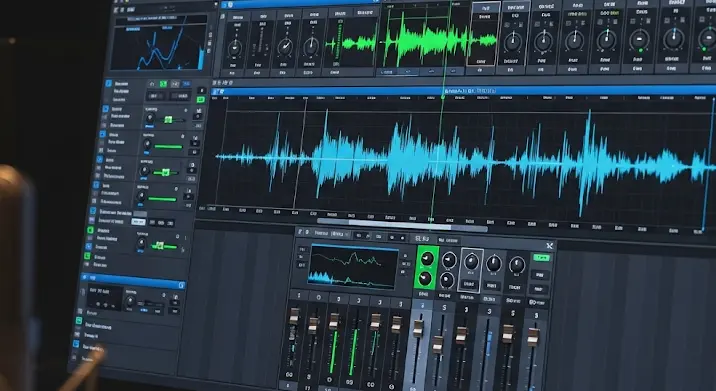
Task: Select the first tab beneath the green waveform display
Action: [387, 72]
